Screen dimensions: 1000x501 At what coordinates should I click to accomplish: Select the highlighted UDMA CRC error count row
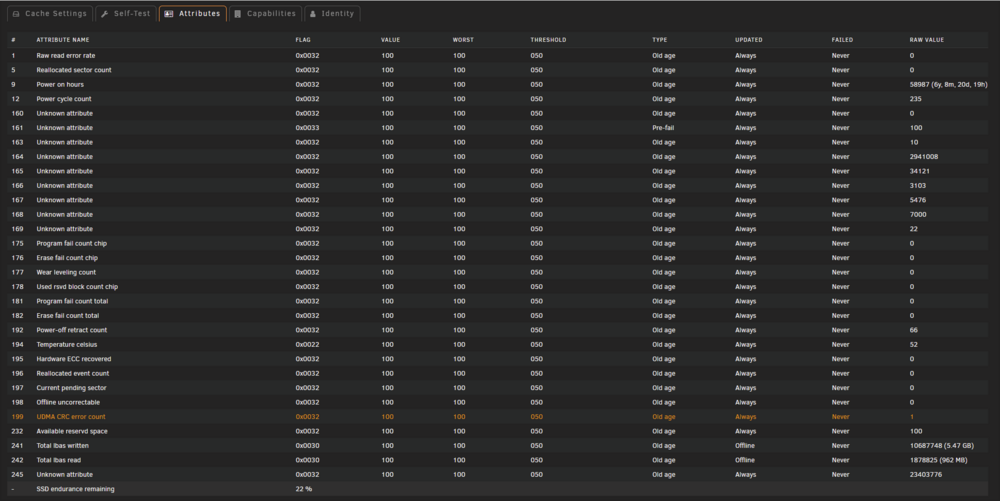point(497,417)
